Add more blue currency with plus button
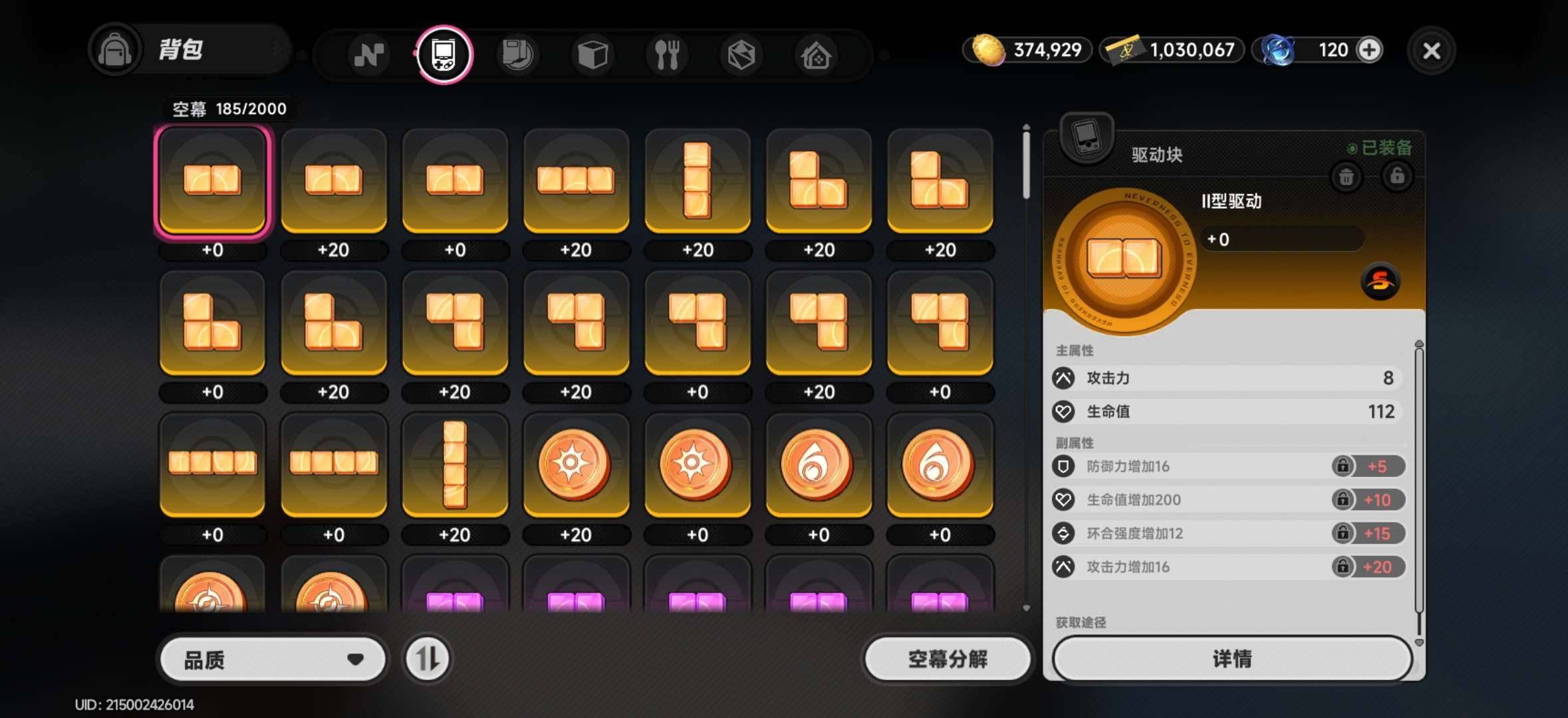The height and width of the screenshot is (718, 1568). pyautogui.click(x=1369, y=50)
